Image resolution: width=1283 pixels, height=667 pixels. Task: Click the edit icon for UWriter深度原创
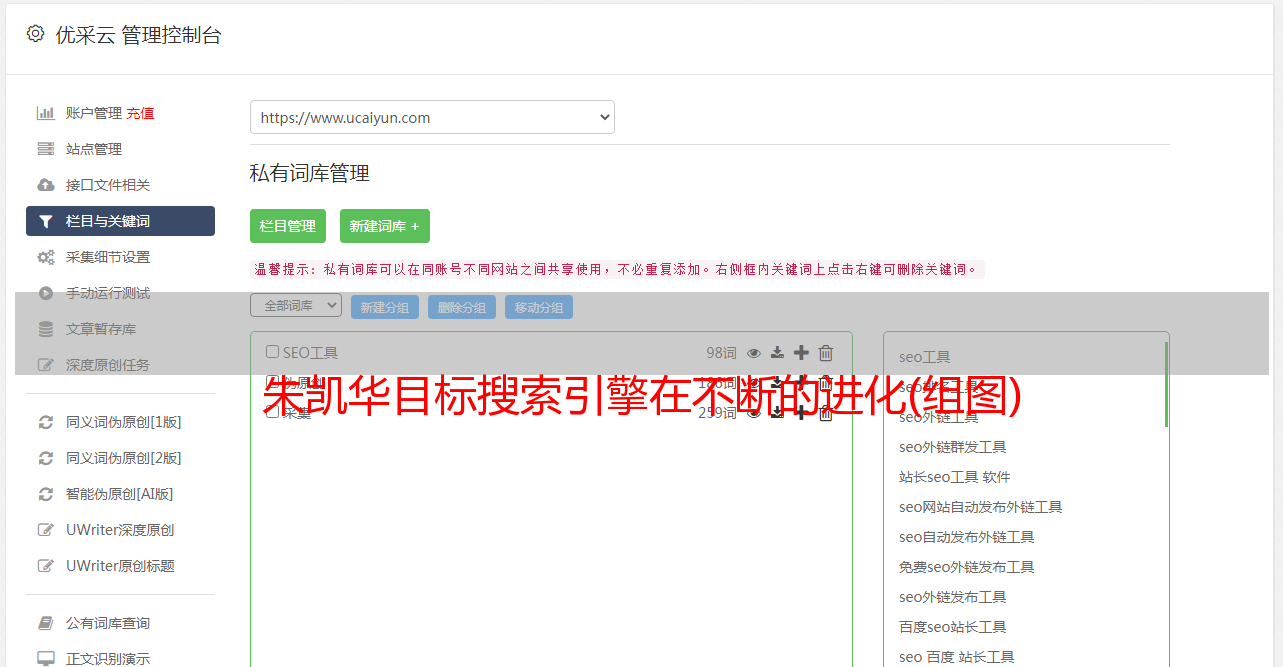click(46, 530)
